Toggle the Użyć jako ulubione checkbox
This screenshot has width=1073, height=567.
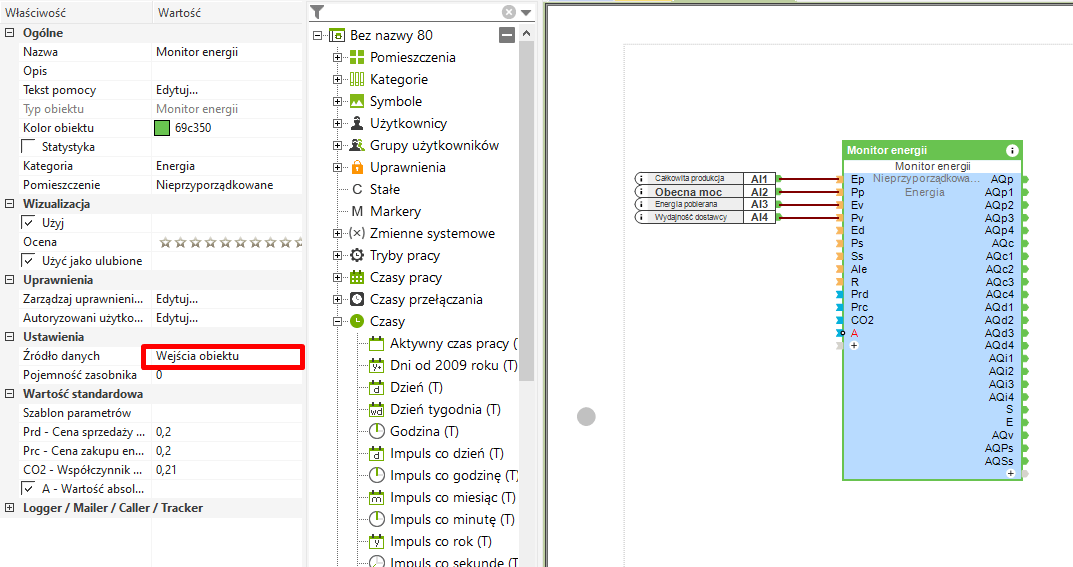[29, 261]
